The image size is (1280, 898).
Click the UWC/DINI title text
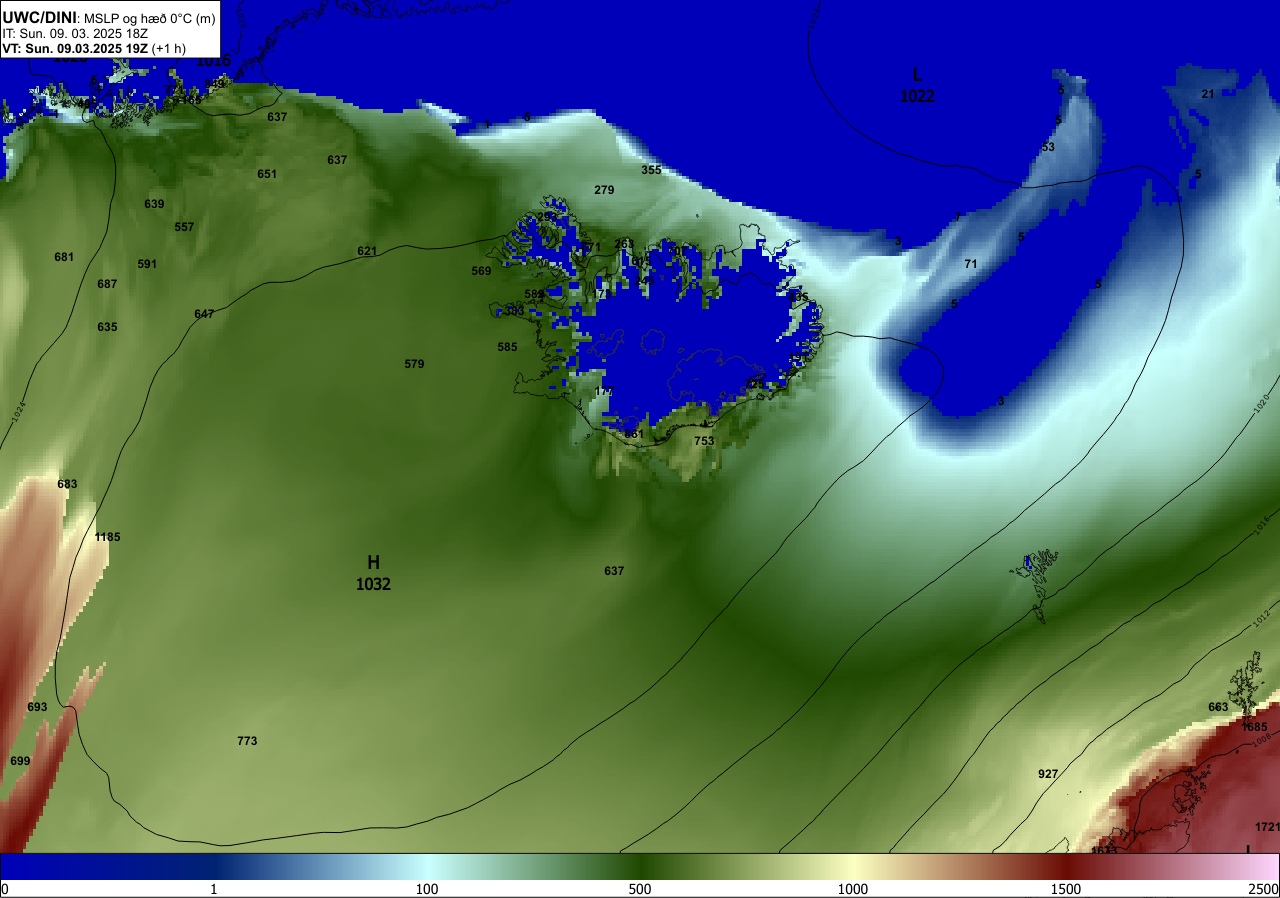point(39,16)
